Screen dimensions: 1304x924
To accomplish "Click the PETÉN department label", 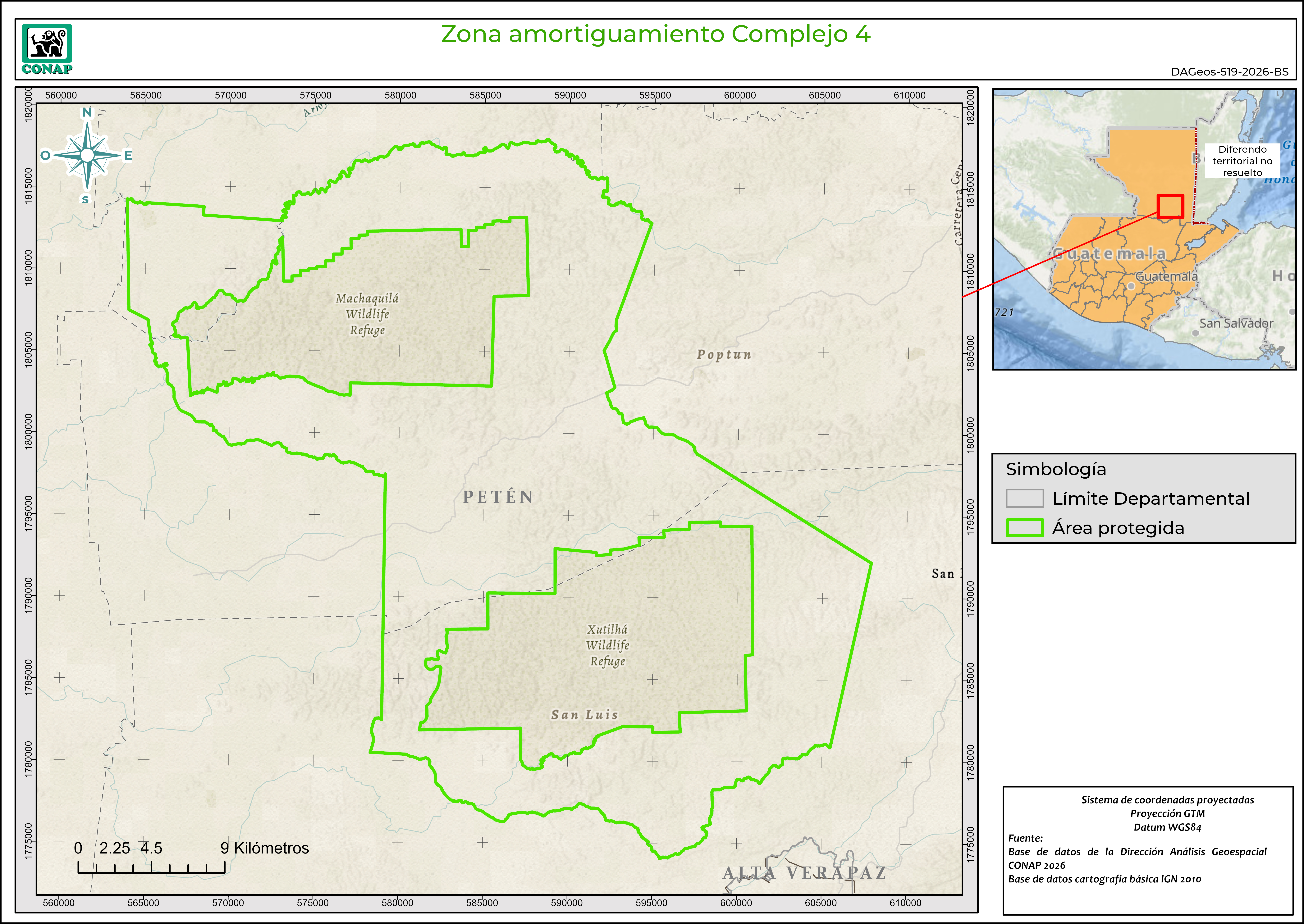I will coord(498,497).
